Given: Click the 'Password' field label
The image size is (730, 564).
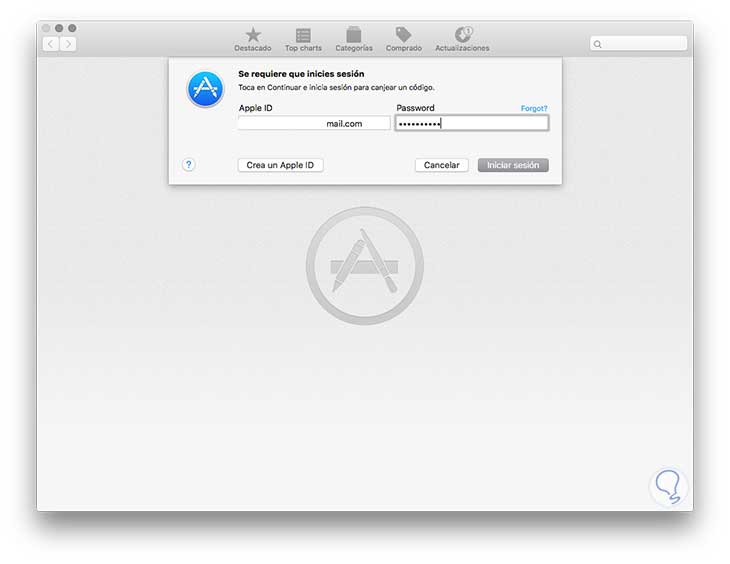Looking at the screenshot, I should pyautogui.click(x=415, y=108).
